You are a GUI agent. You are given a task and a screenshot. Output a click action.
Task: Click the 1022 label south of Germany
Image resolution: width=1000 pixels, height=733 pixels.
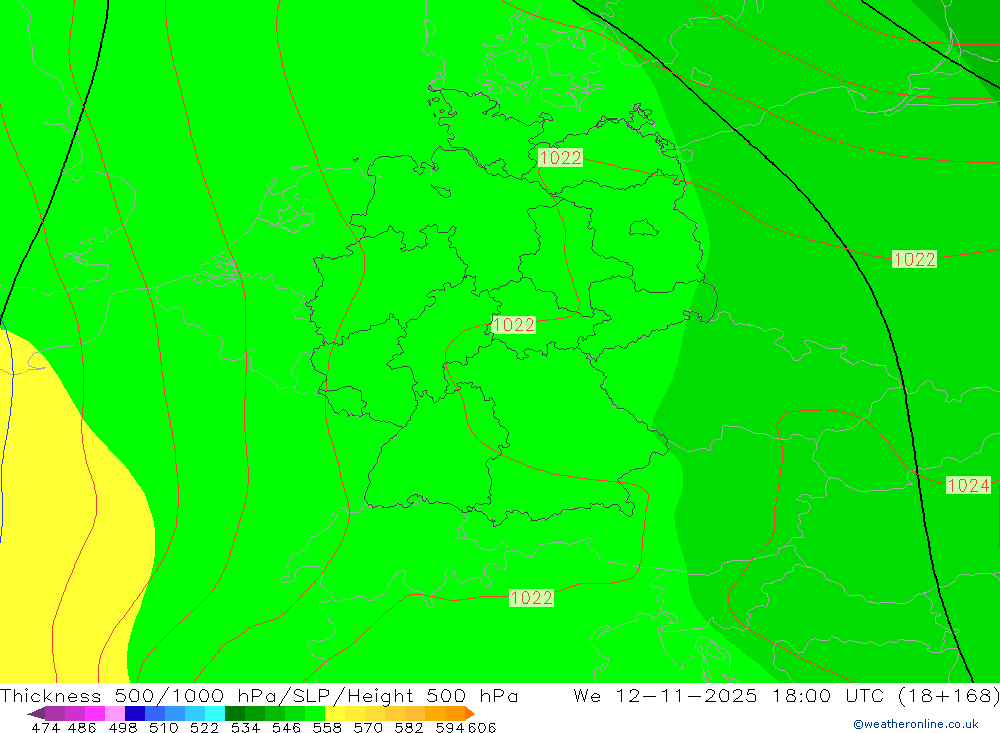coord(531,598)
